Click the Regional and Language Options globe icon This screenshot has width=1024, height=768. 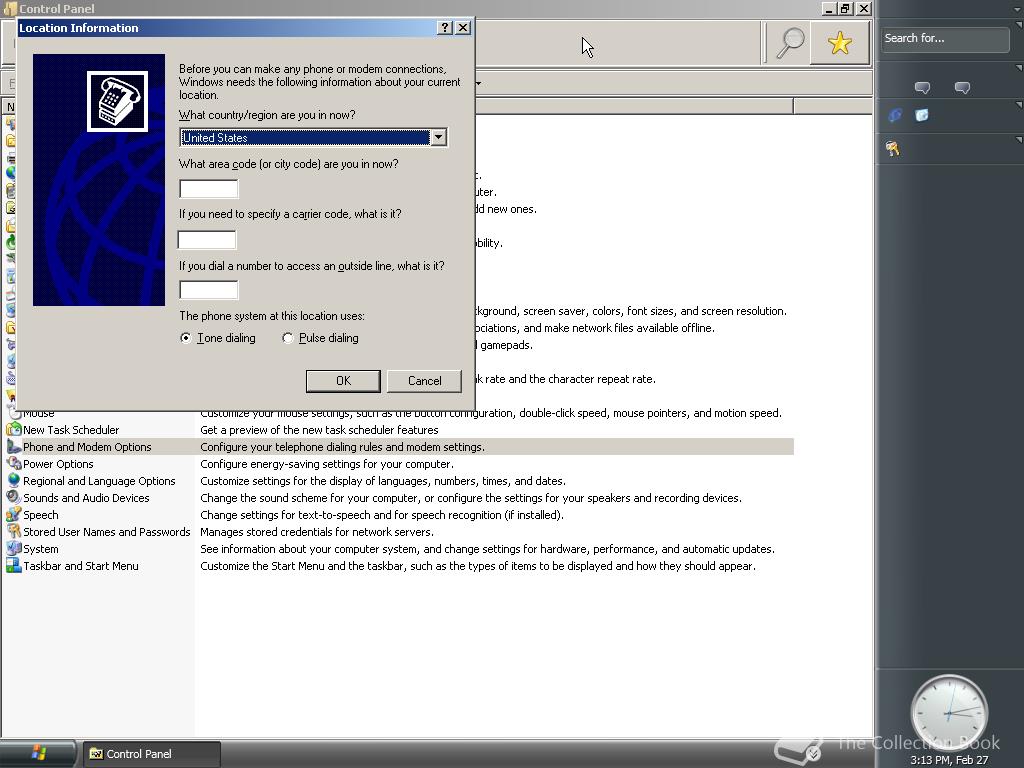tap(14, 481)
